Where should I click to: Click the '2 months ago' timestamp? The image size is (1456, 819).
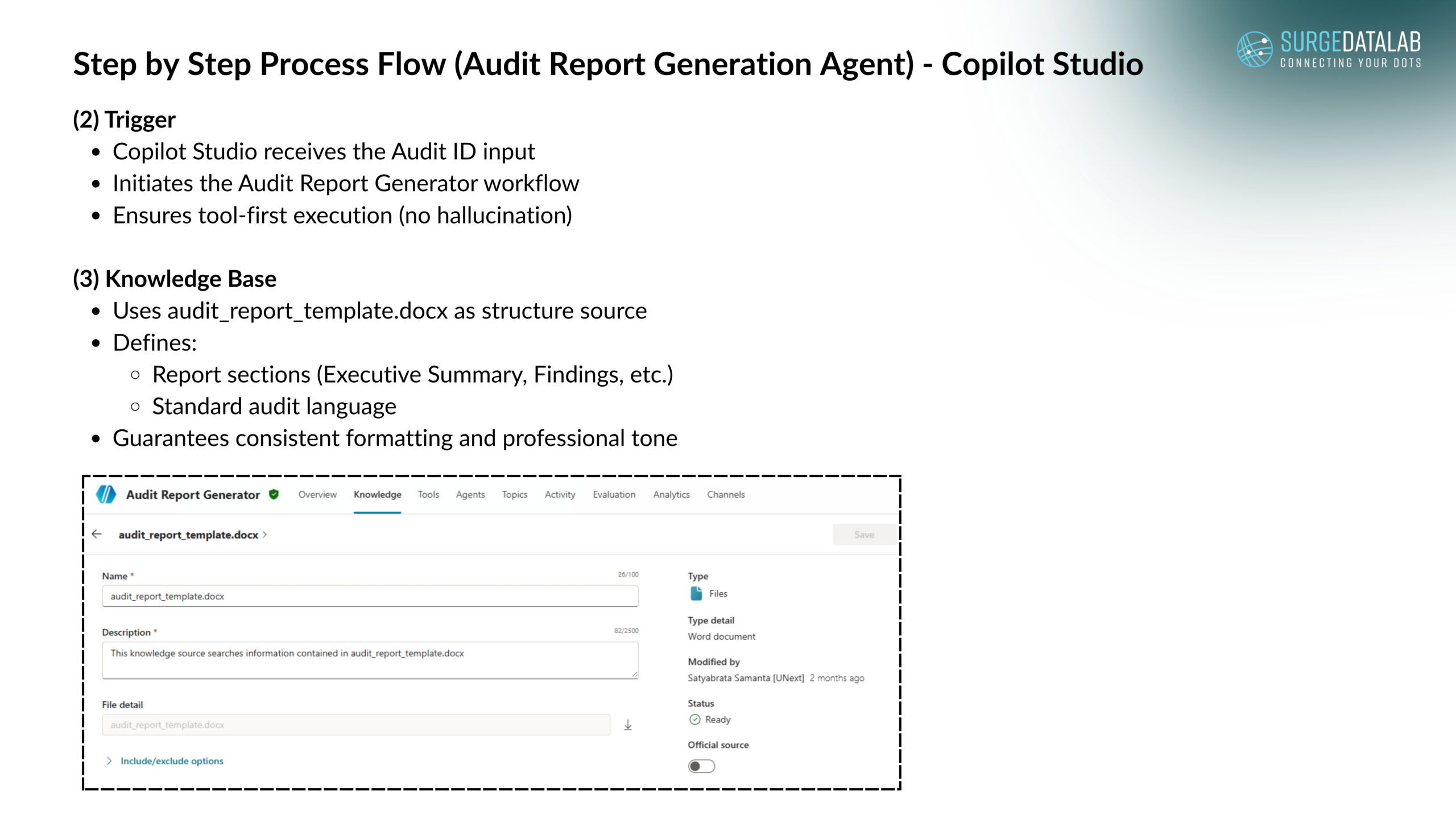(x=837, y=678)
